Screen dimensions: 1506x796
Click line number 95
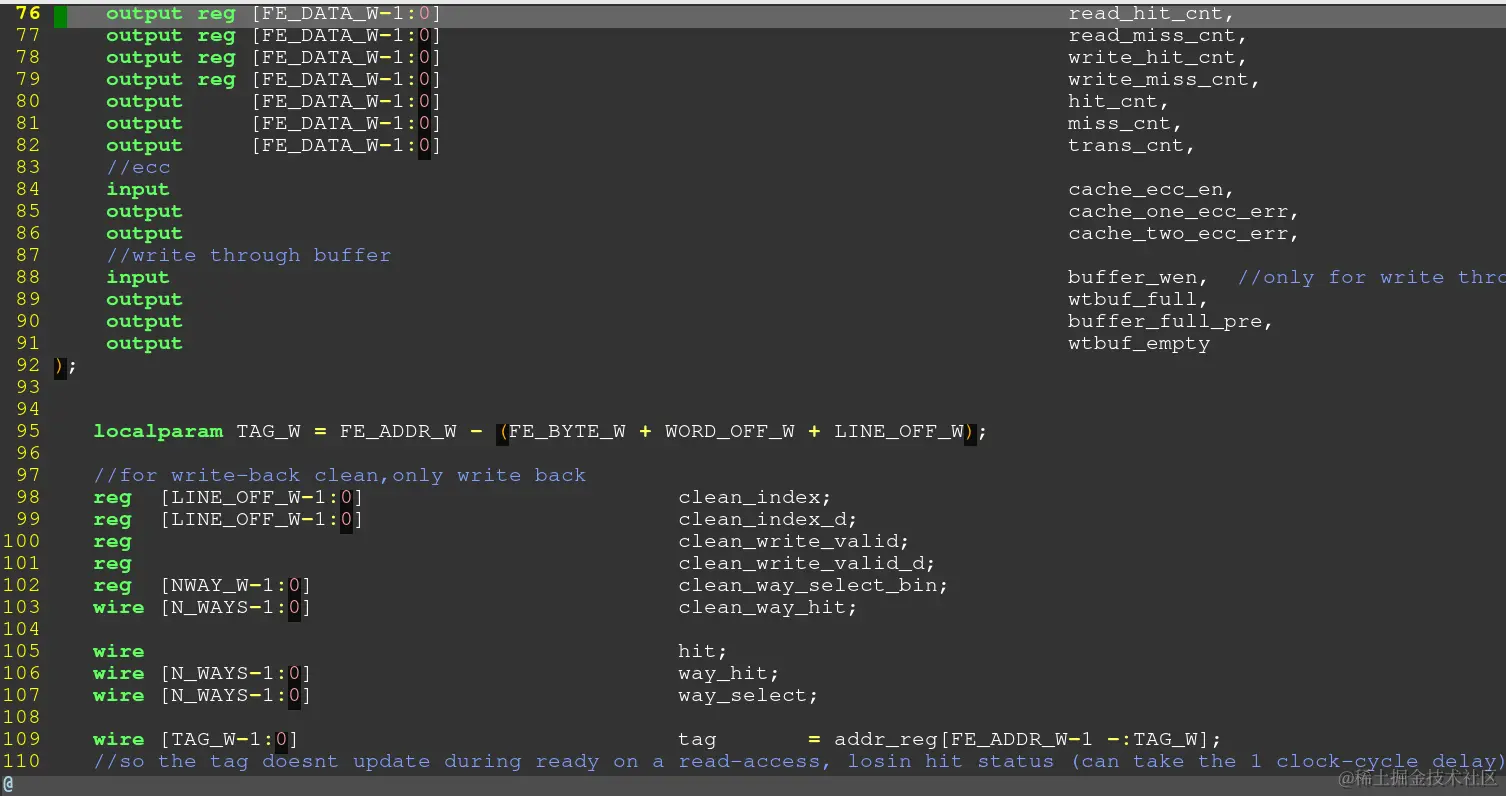point(28,432)
